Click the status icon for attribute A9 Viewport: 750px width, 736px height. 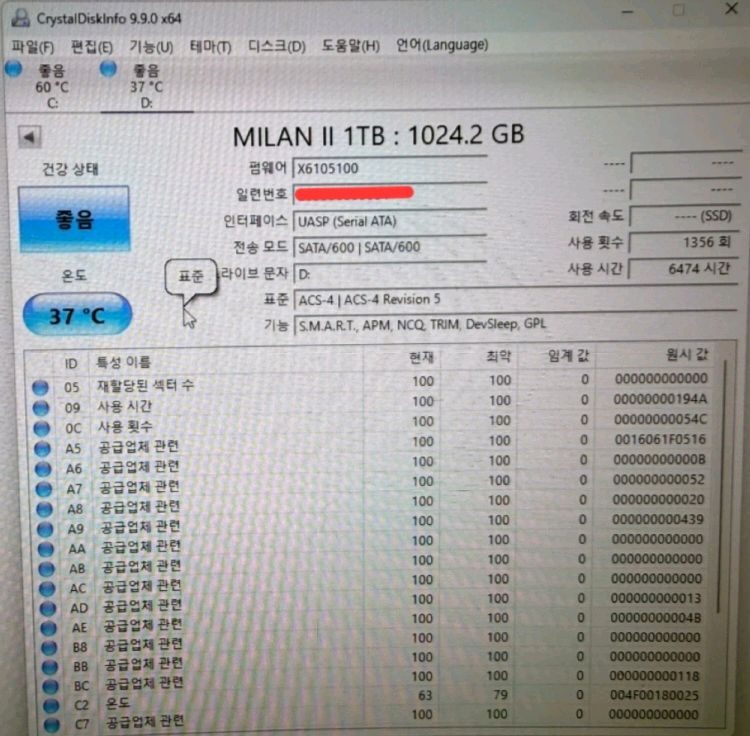[x=45, y=529]
